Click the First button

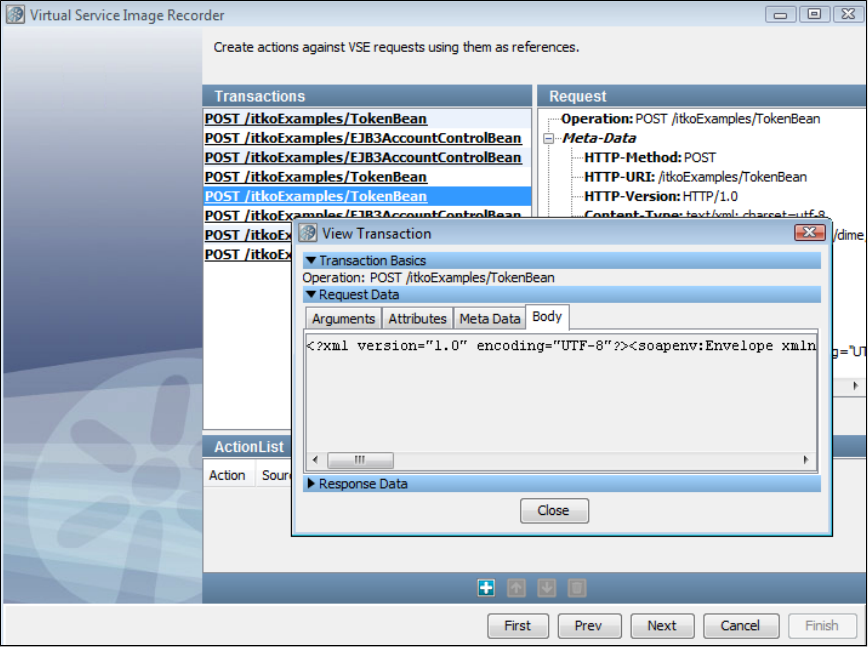(x=518, y=625)
